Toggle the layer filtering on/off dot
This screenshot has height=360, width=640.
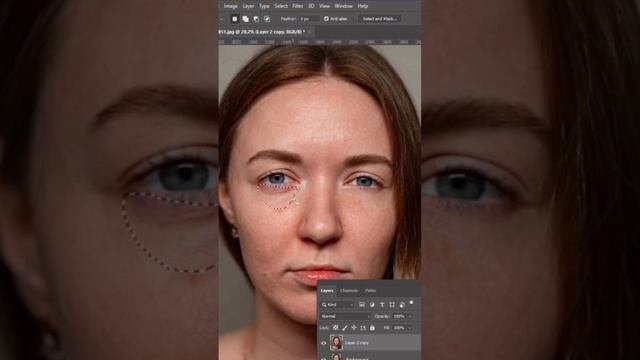(x=411, y=303)
